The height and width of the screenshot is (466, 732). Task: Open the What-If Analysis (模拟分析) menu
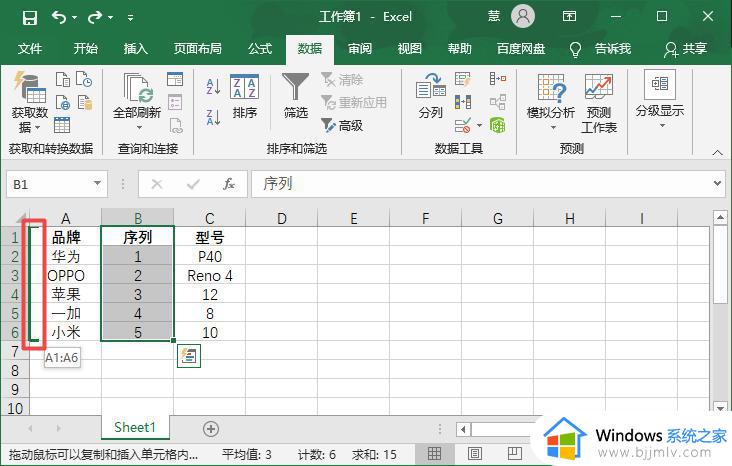click(x=551, y=102)
